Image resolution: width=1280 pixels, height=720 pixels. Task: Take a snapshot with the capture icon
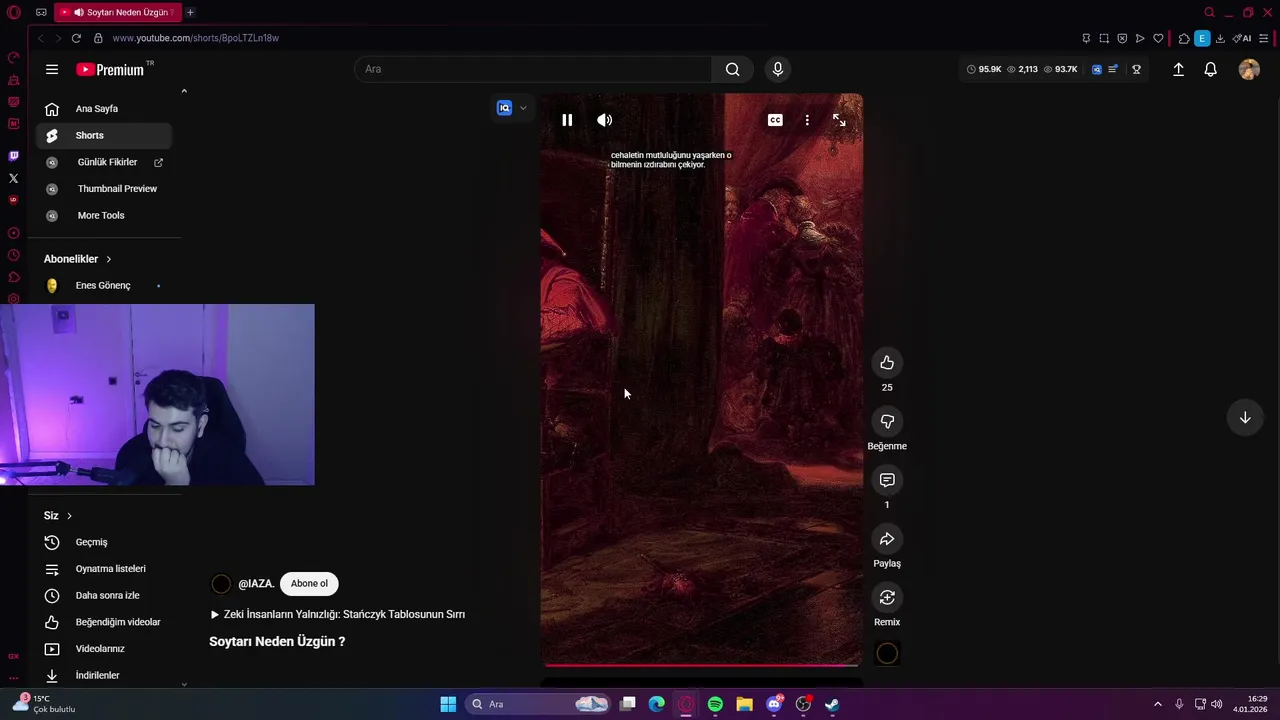(1104, 38)
